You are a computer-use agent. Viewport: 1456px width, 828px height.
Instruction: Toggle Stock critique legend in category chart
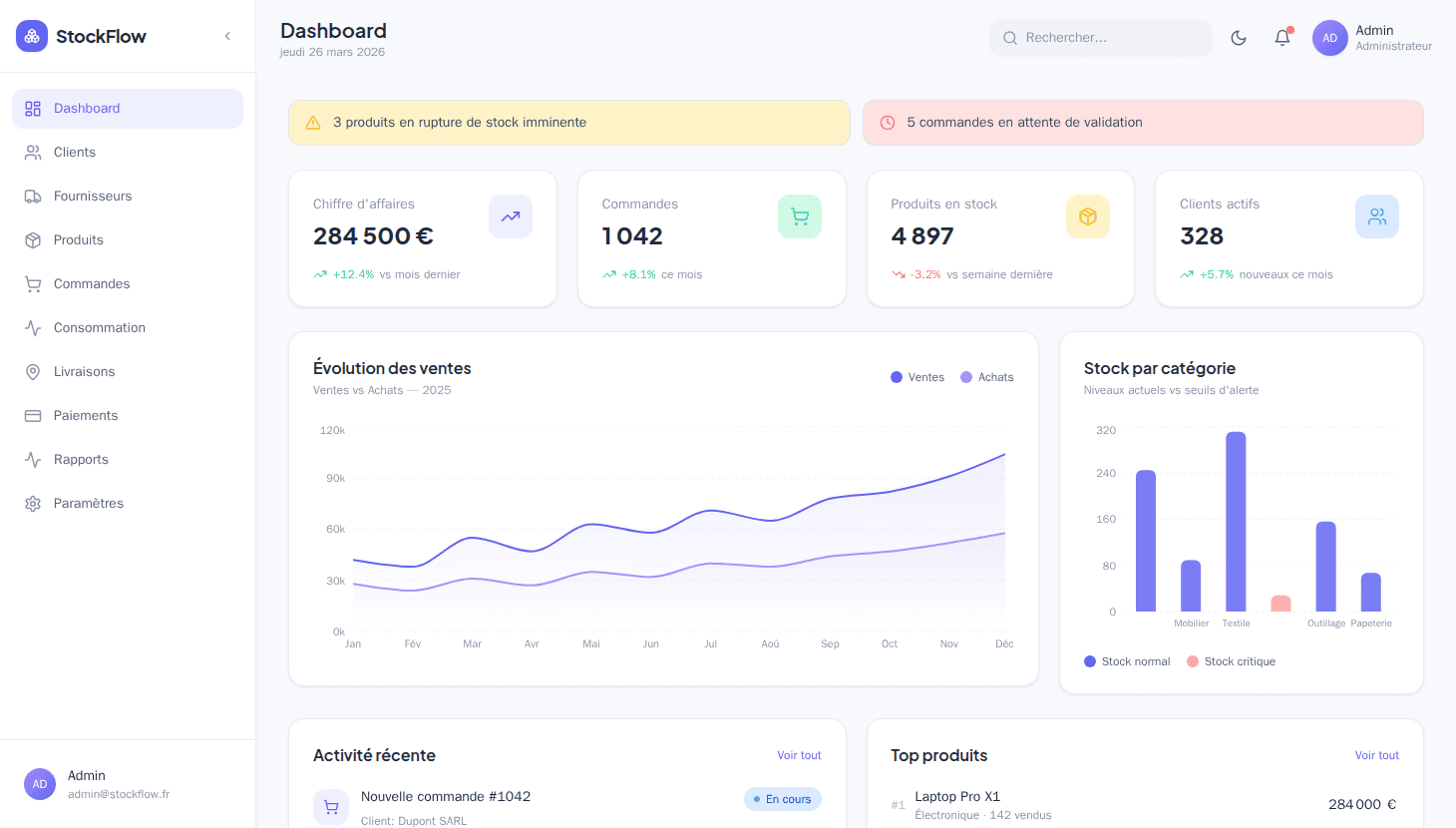pyautogui.click(x=1231, y=660)
